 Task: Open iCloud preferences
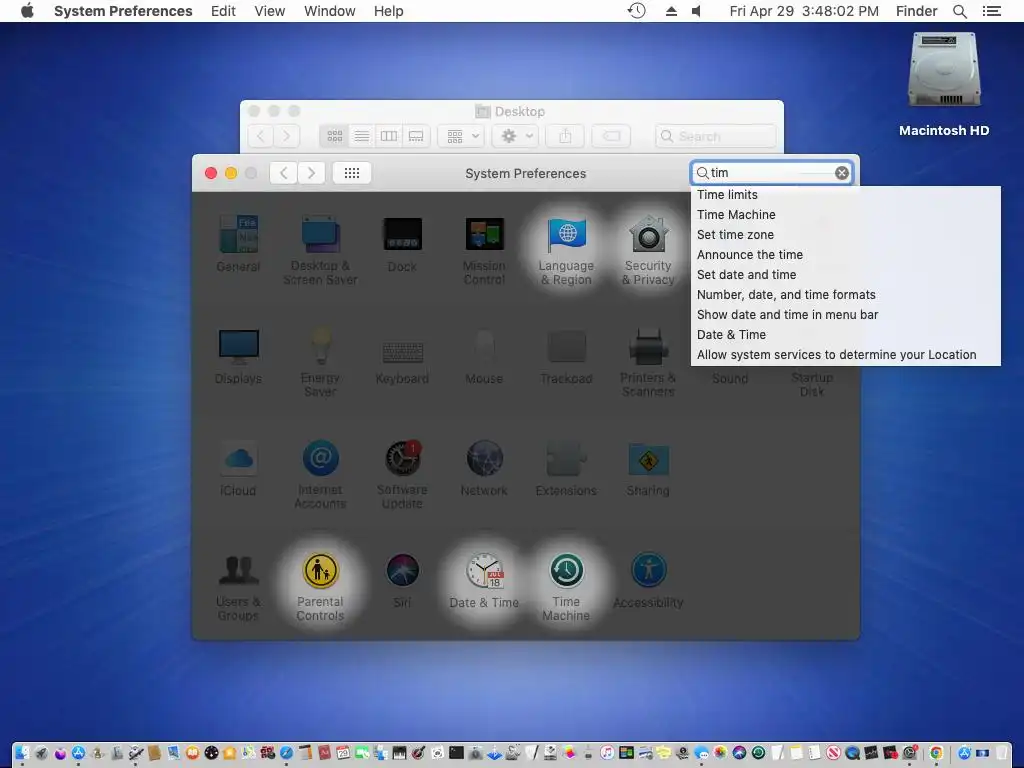click(238, 468)
